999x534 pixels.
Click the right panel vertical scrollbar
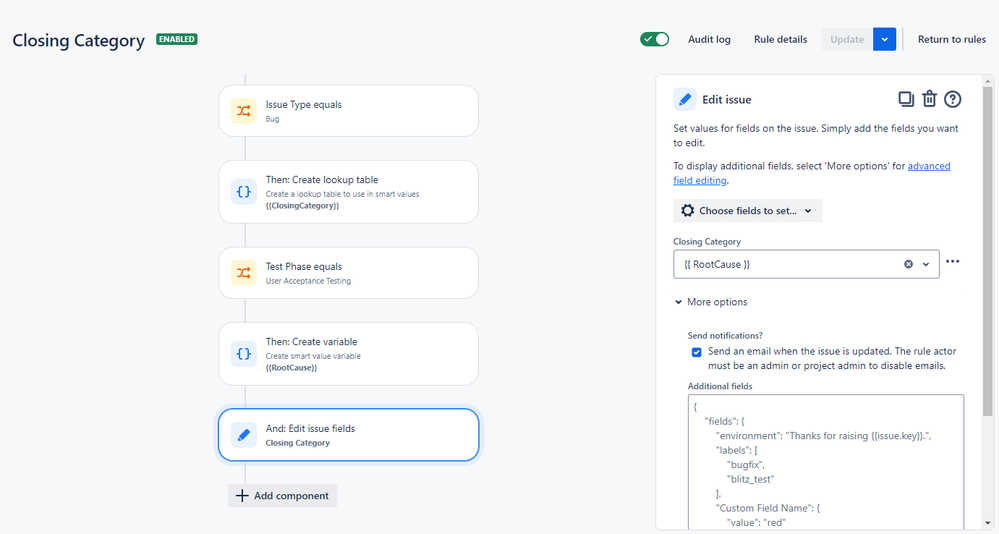(988, 252)
